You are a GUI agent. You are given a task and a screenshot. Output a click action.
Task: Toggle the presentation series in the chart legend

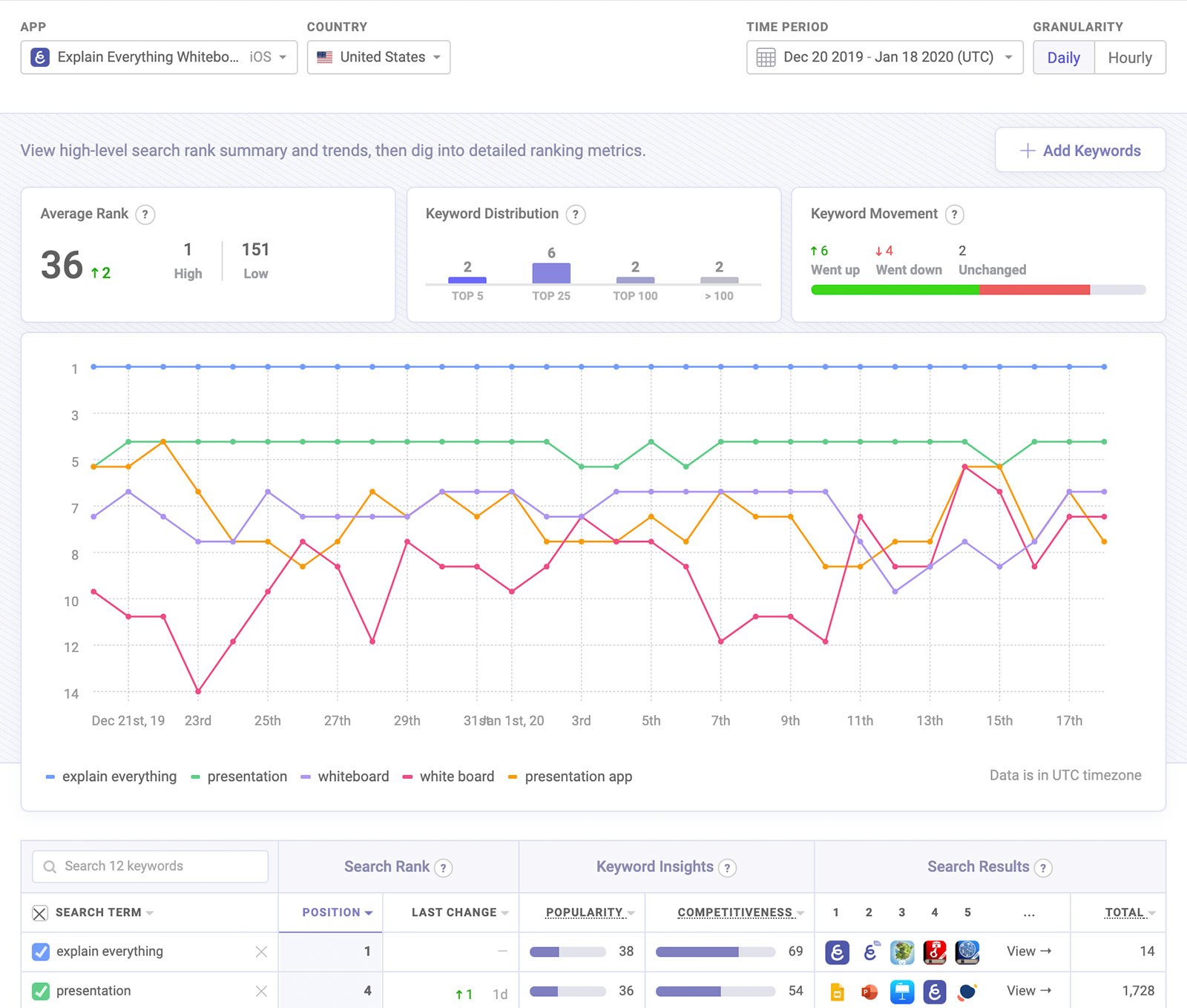click(x=239, y=777)
